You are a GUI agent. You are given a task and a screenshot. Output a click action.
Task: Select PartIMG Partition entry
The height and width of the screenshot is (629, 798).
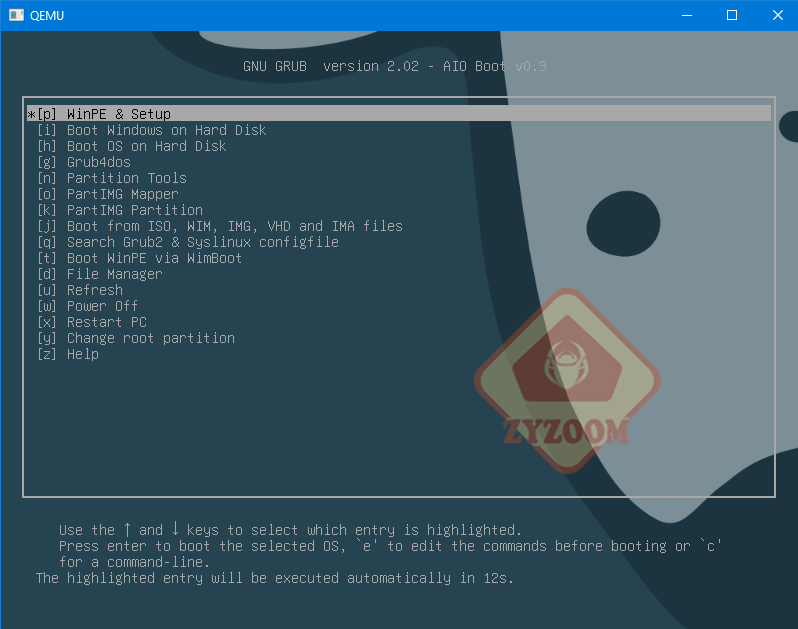pos(120,210)
